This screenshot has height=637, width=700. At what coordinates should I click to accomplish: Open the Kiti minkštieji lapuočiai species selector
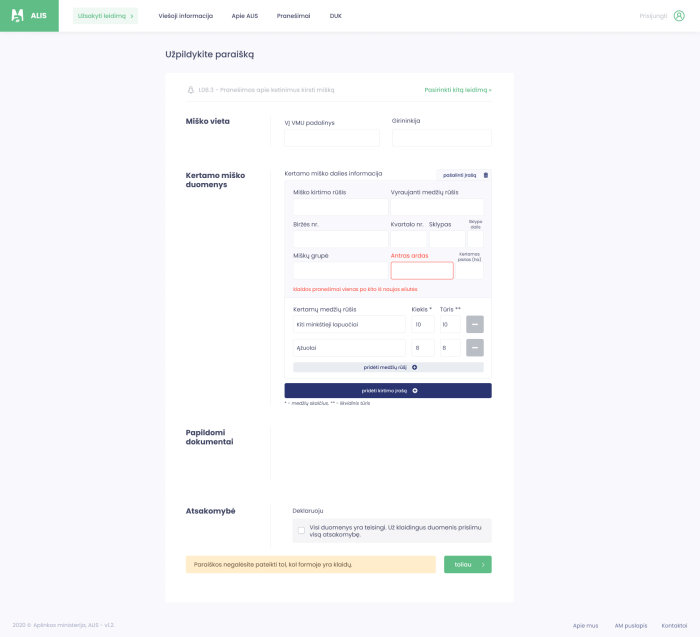pyautogui.click(x=349, y=325)
